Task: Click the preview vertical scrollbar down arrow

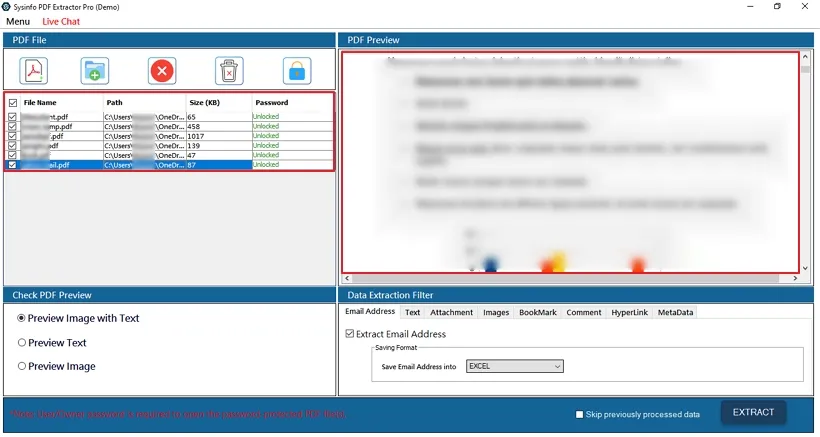Action: point(805,268)
